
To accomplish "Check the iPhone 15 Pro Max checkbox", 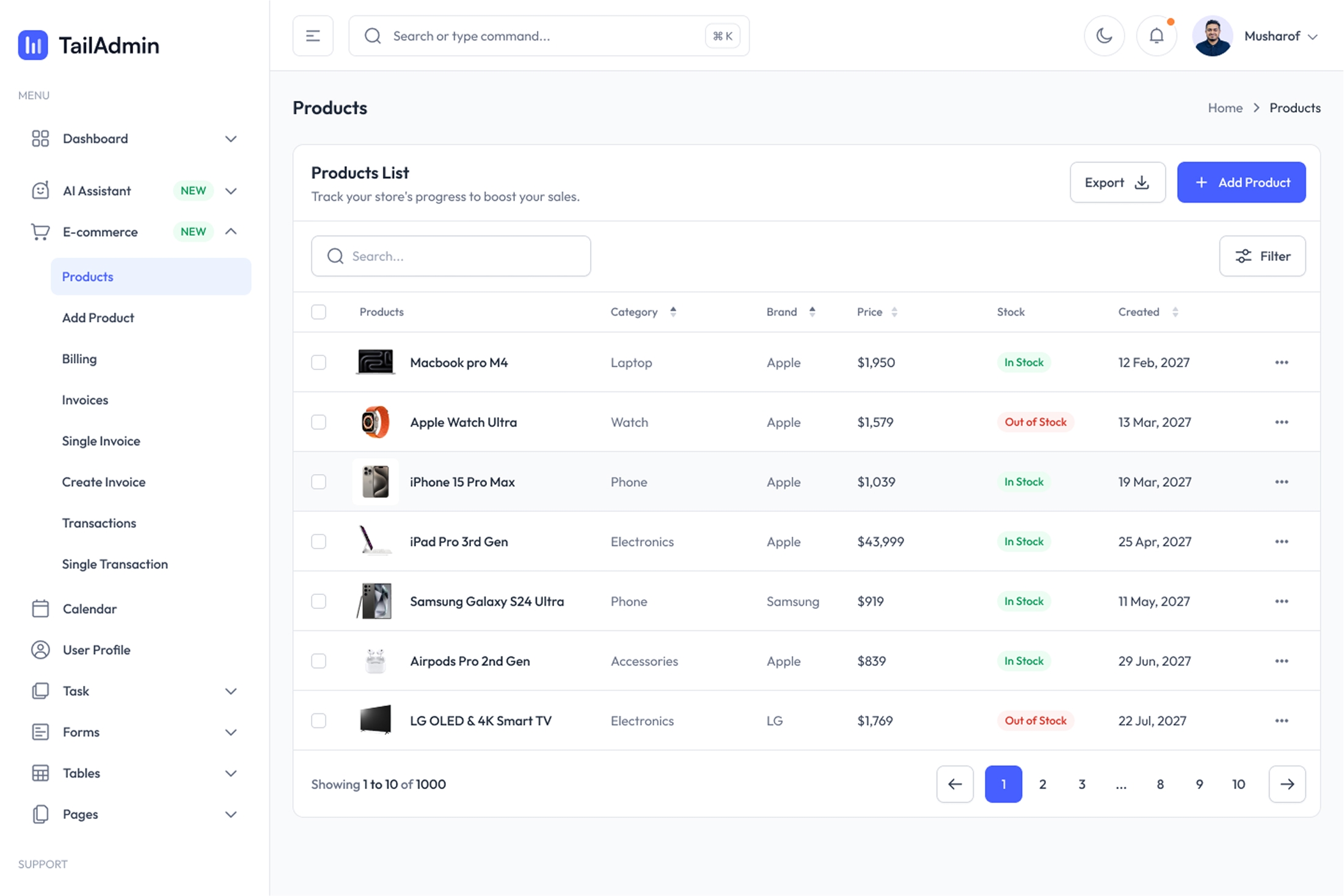I will (319, 482).
